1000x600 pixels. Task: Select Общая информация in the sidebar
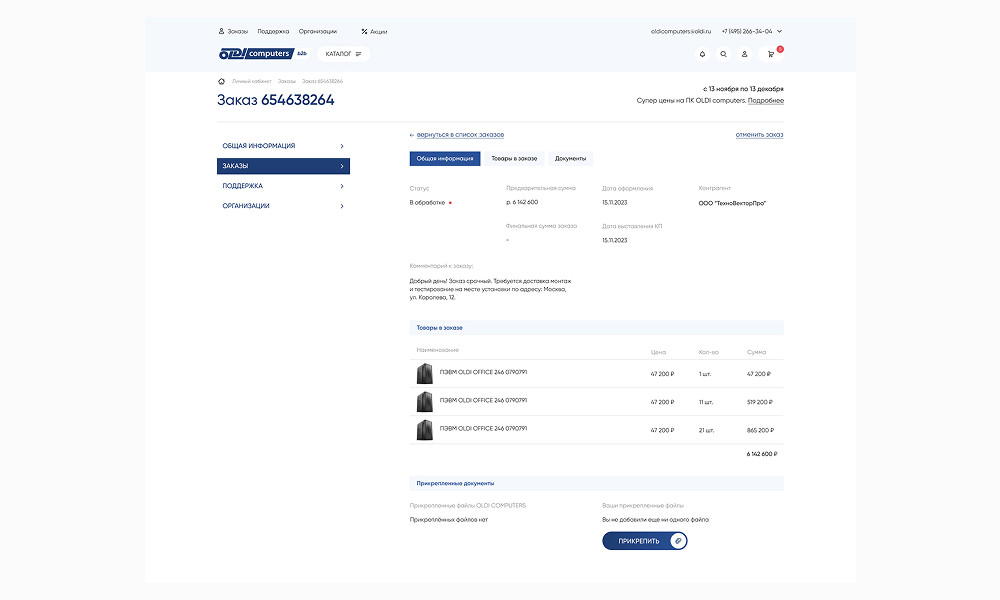pos(283,146)
